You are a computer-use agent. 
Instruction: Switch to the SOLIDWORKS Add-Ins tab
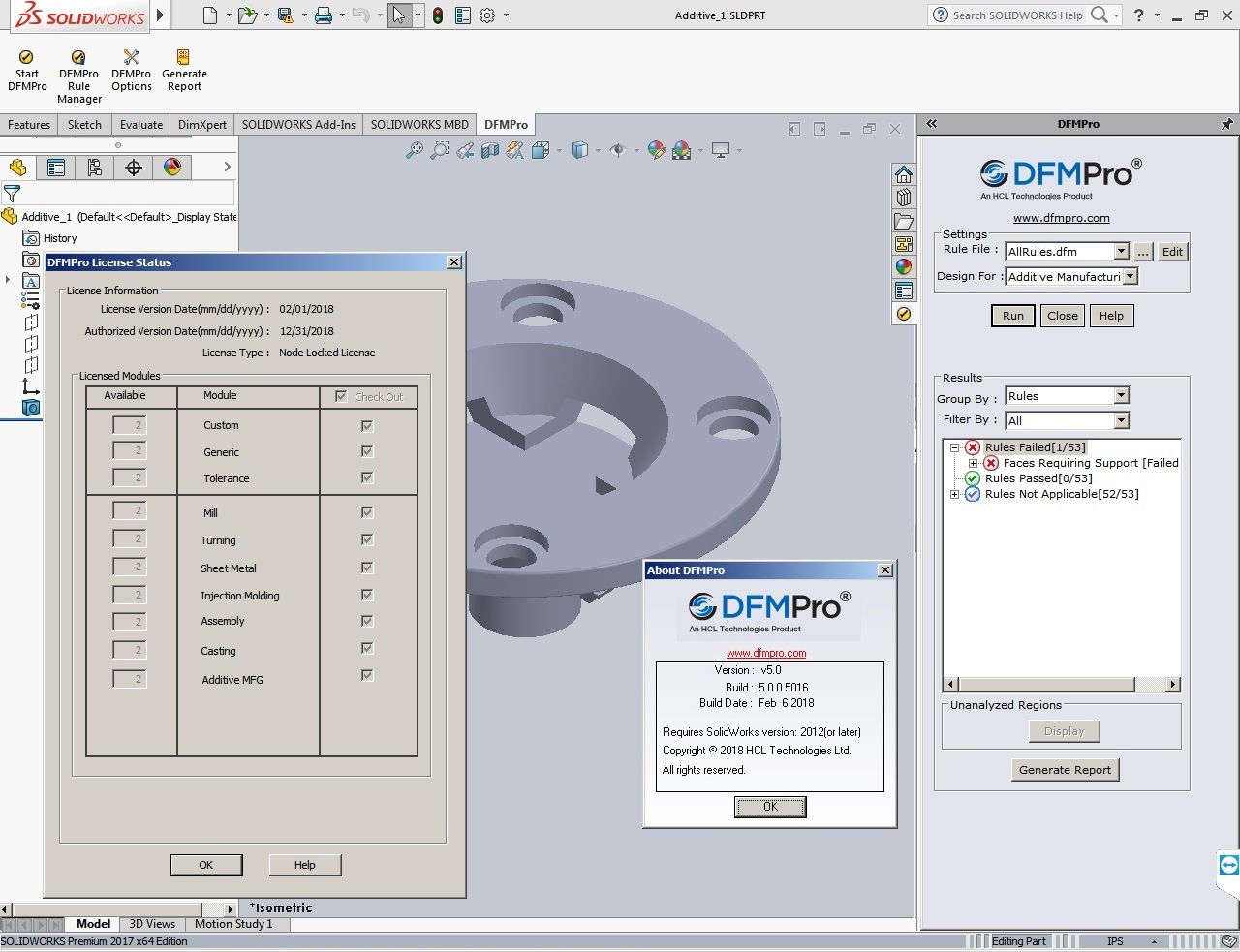click(x=298, y=124)
